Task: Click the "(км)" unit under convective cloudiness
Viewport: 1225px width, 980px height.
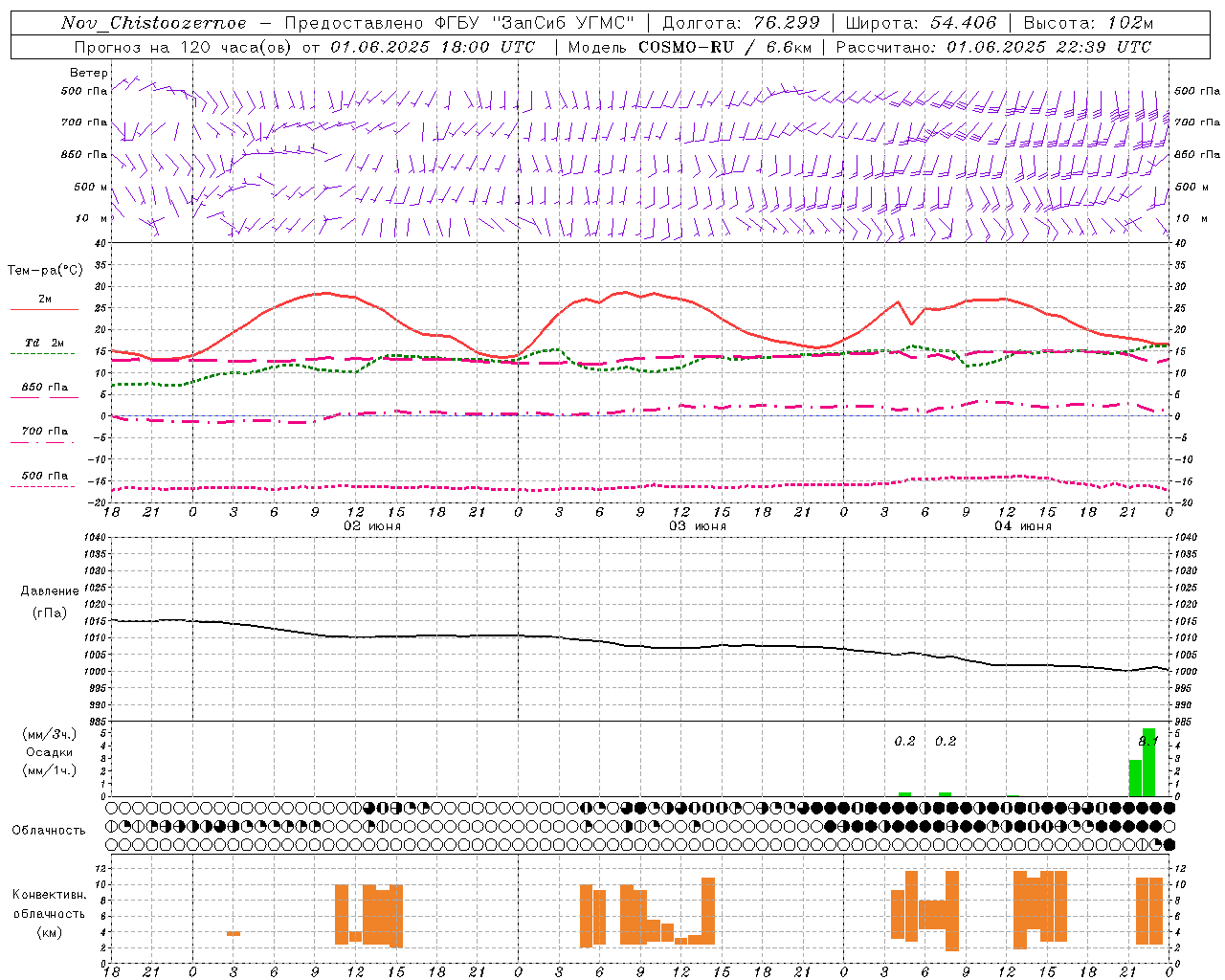Action: 49,932
